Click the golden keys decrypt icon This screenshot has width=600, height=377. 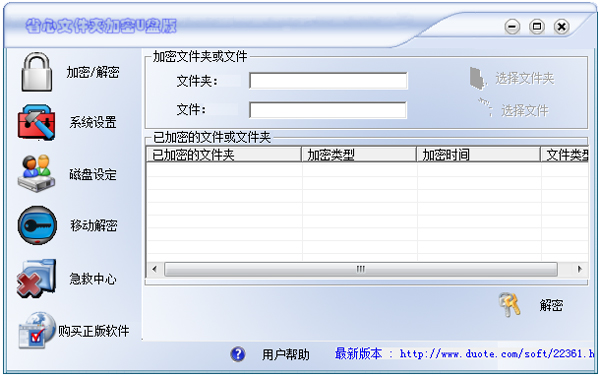pos(510,305)
